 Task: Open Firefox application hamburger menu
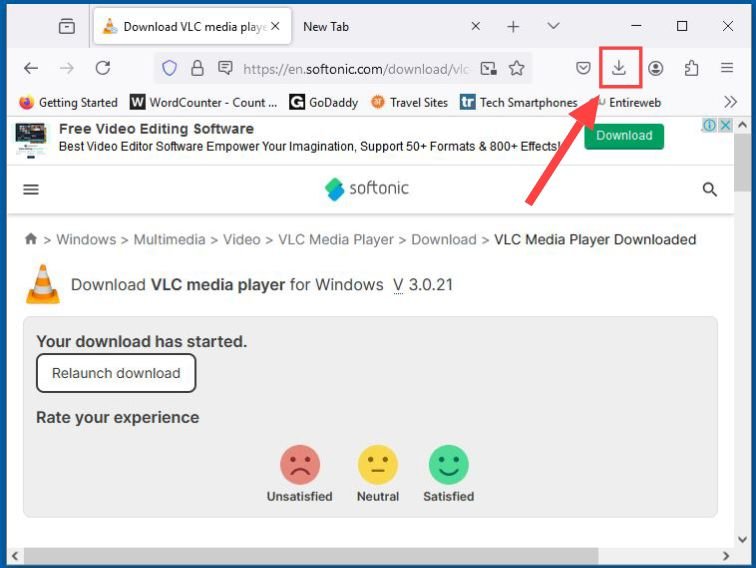coord(727,68)
